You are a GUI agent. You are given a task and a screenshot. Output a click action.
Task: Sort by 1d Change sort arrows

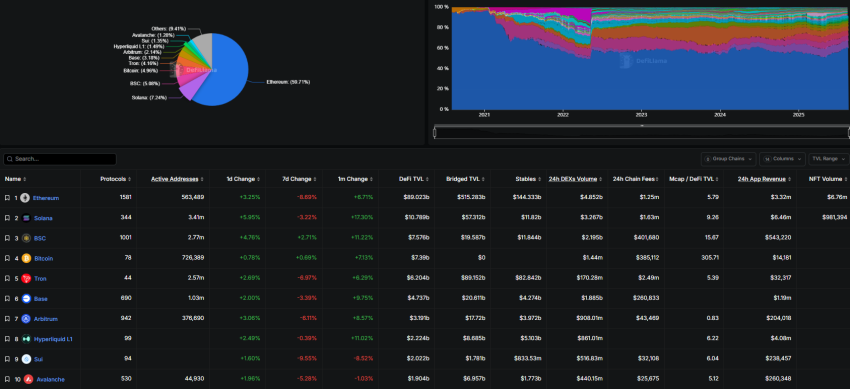point(258,179)
